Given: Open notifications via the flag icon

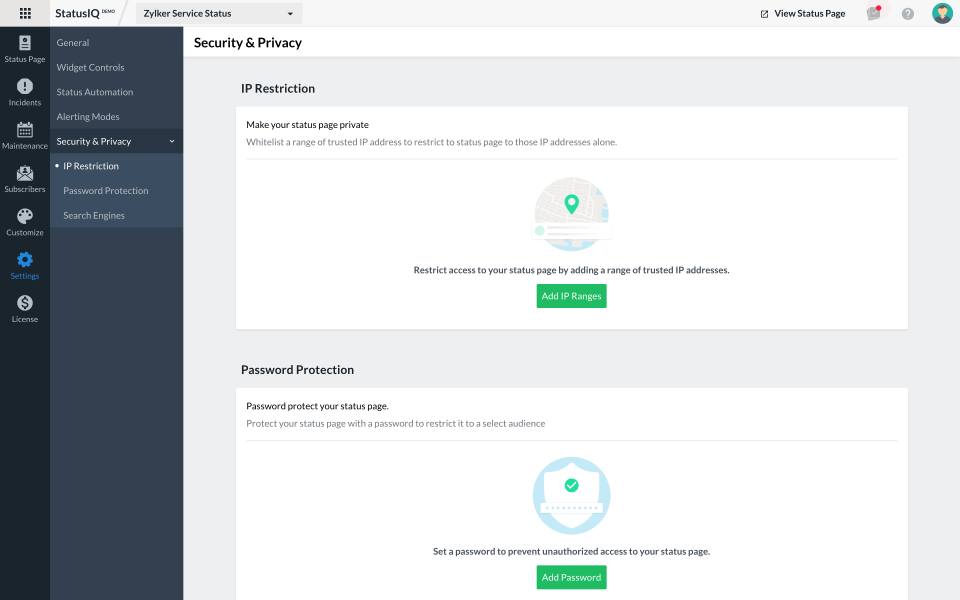Looking at the screenshot, I should (874, 13).
